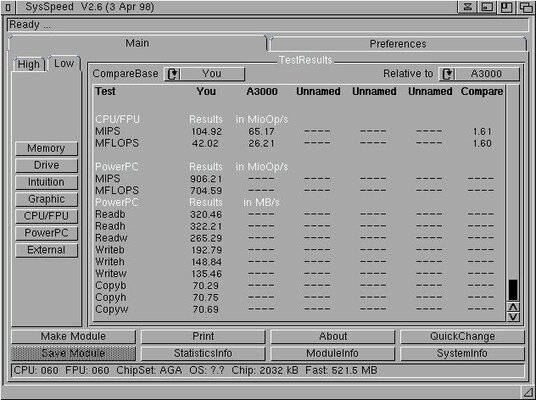Select the PowerPC MIPS value 906.21
This screenshot has width=536, height=400.
206,179
